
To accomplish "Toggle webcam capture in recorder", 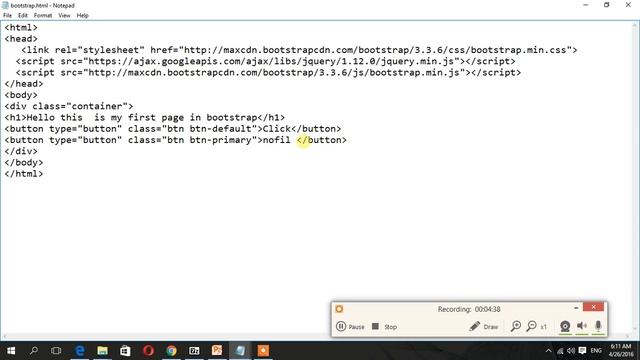I will pyautogui.click(x=565, y=326).
